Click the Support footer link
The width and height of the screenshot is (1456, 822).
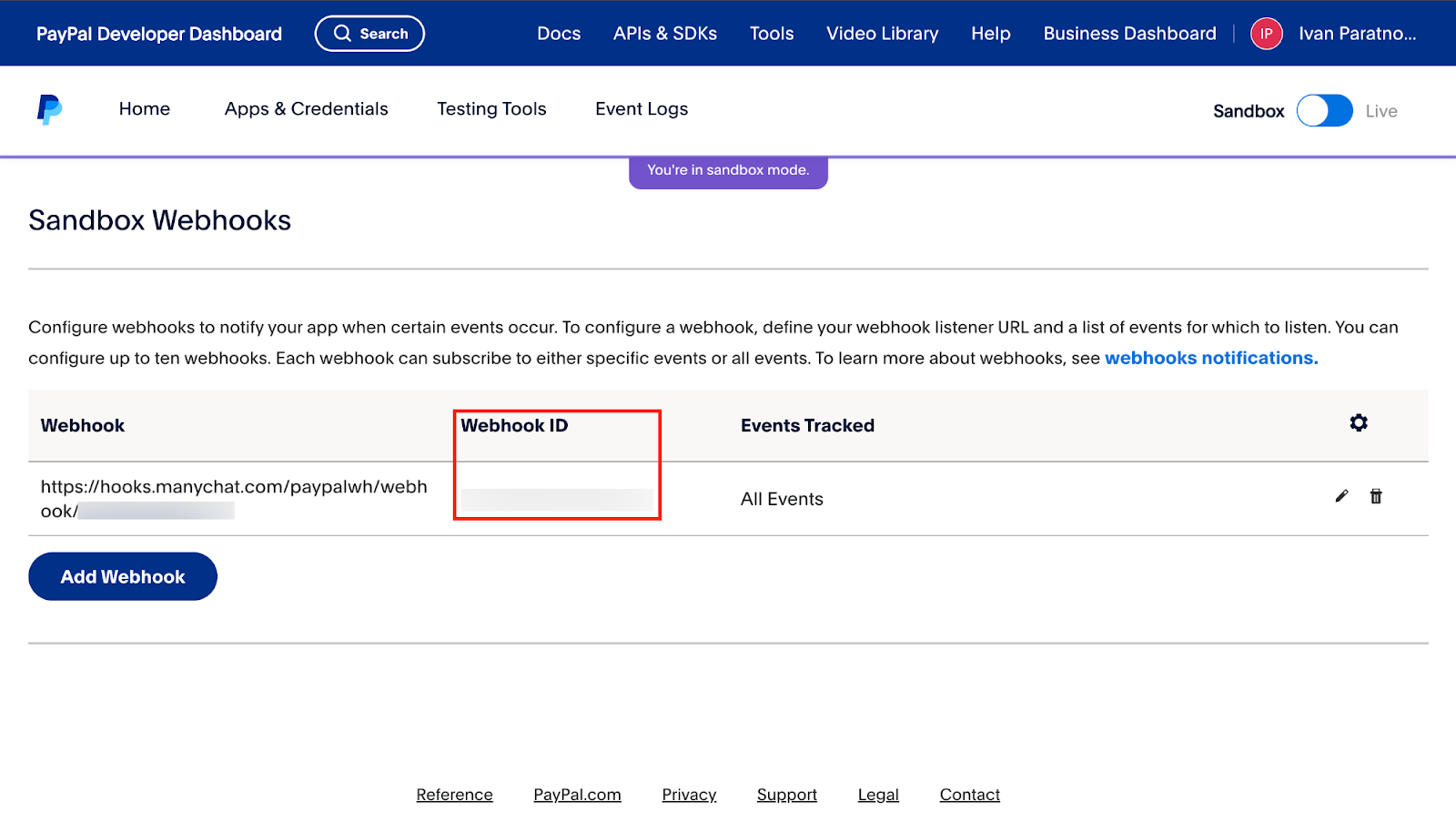(x=786, y=795)
